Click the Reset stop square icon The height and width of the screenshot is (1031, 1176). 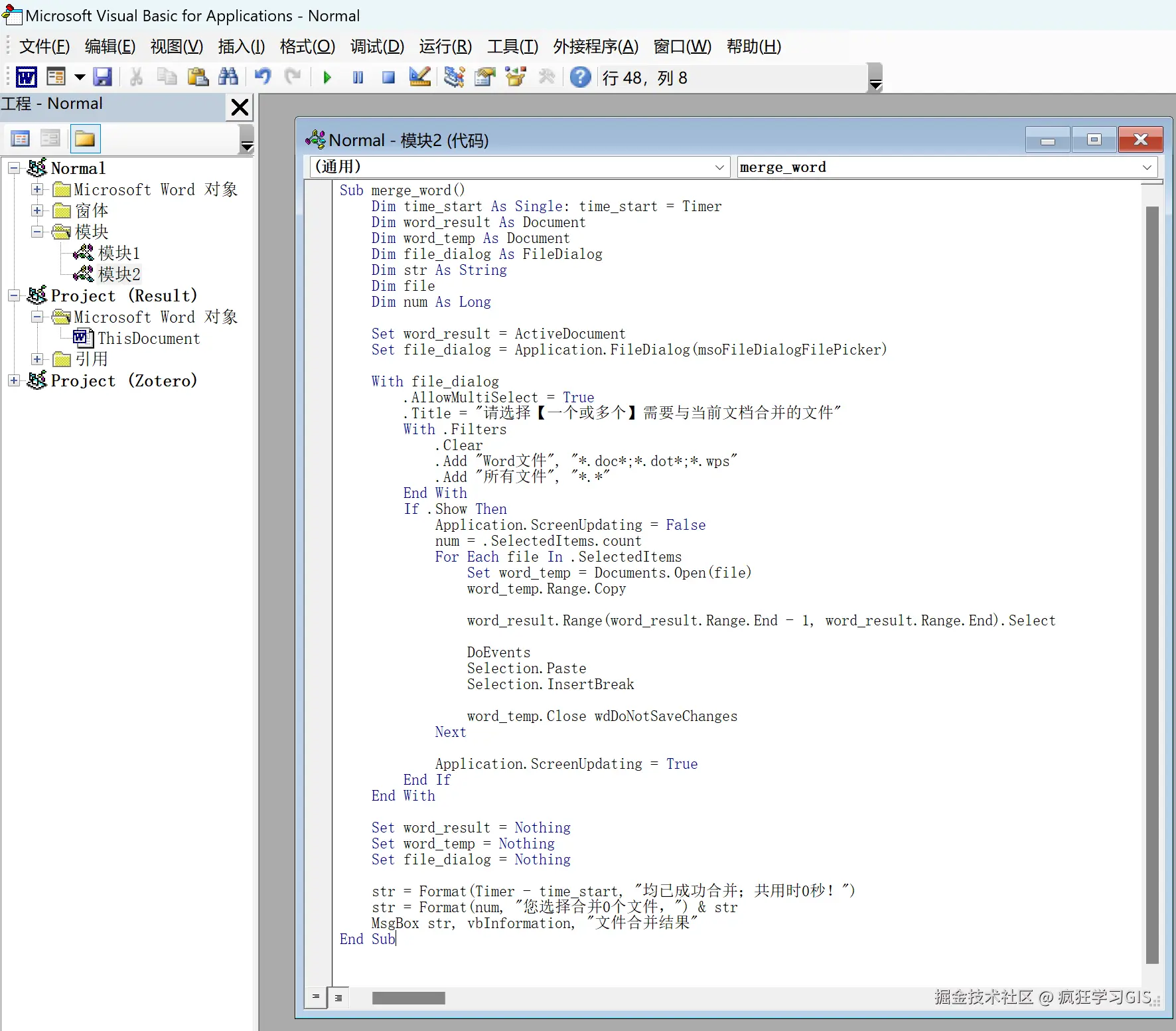click(x=388, y=78)
